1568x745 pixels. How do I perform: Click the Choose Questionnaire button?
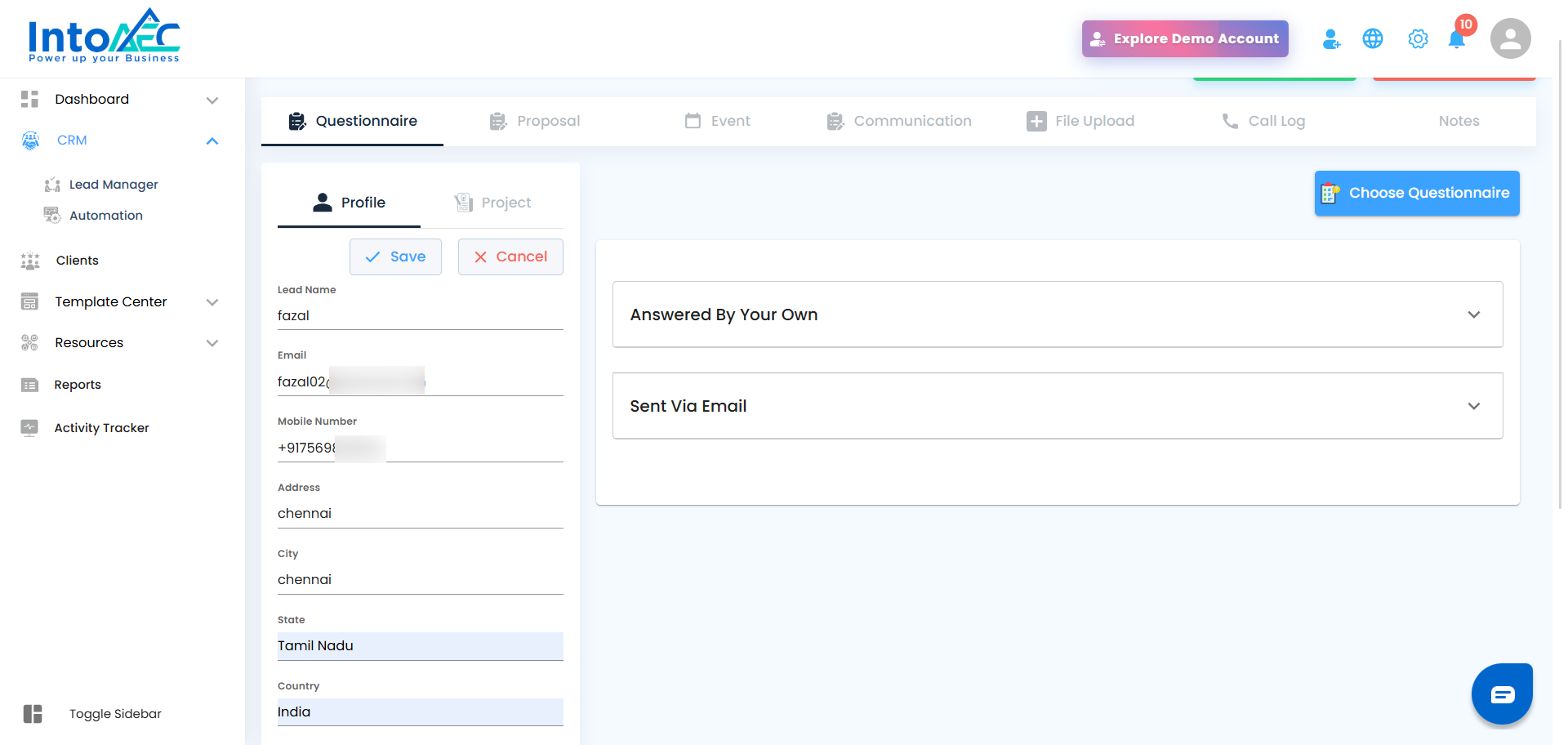(1416, 193)
